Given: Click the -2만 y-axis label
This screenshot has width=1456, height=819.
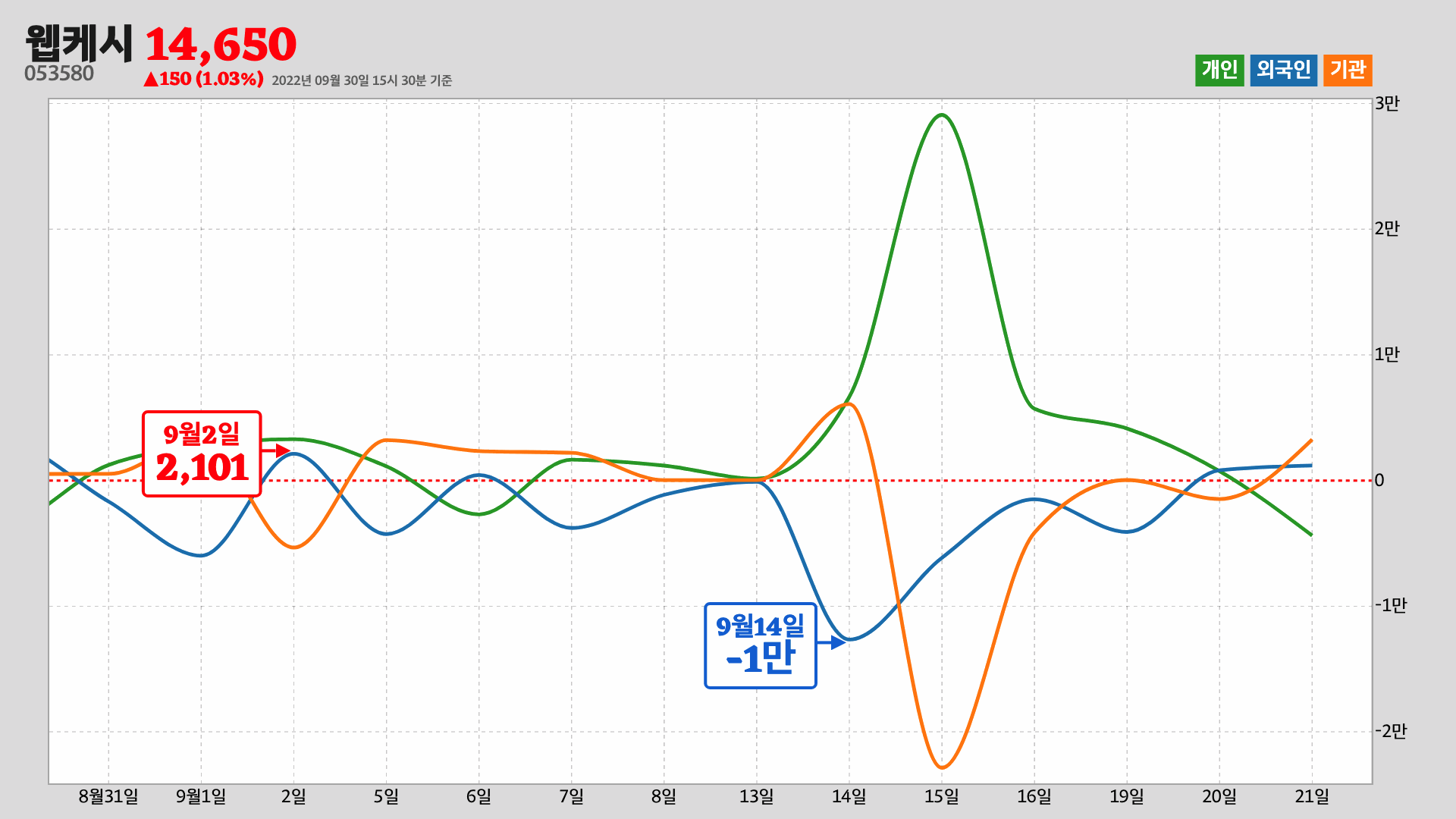Looking at the screenshot, I should [1391, 731].
